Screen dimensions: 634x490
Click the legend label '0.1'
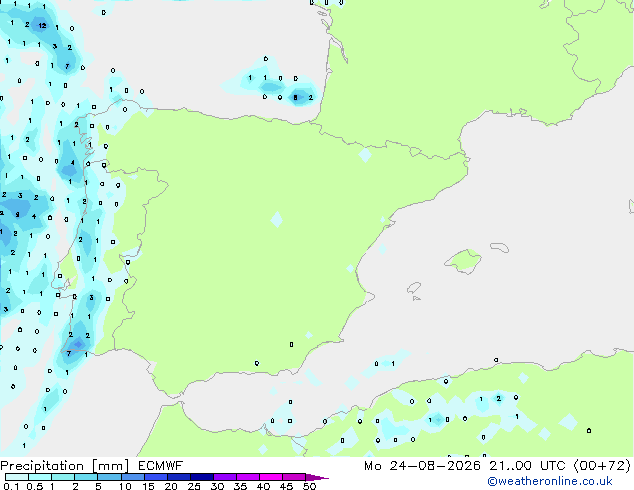pyautogui.click(x=11, y=486)
